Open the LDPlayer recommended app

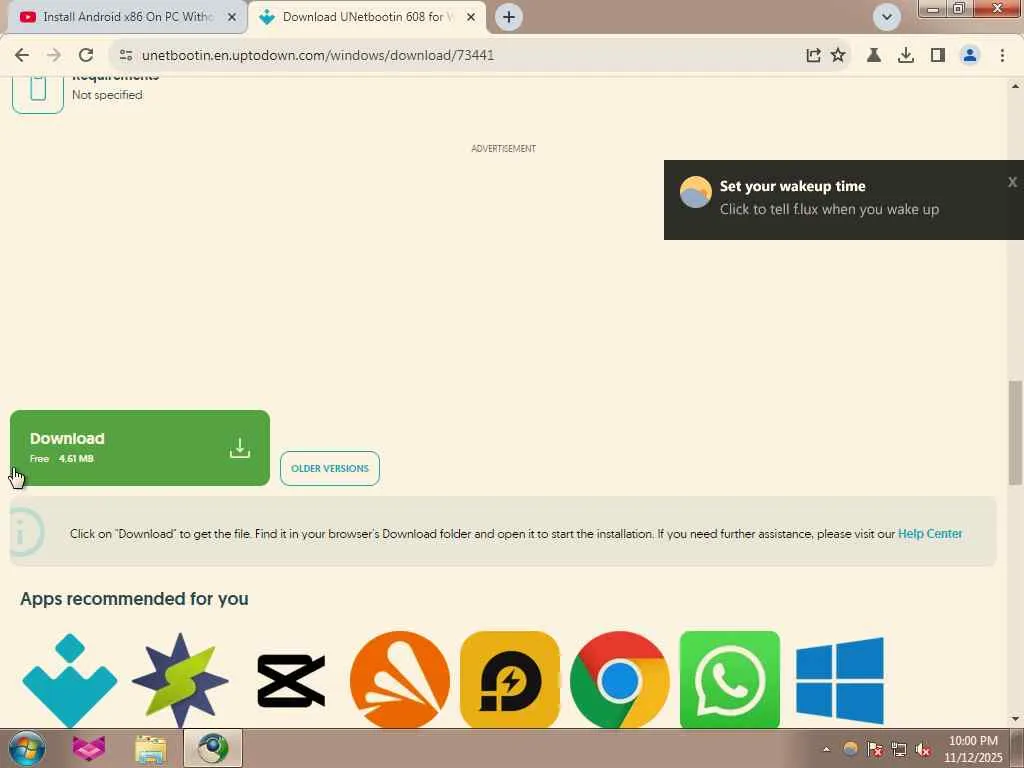pyautogui.click(x=510, y=680)
